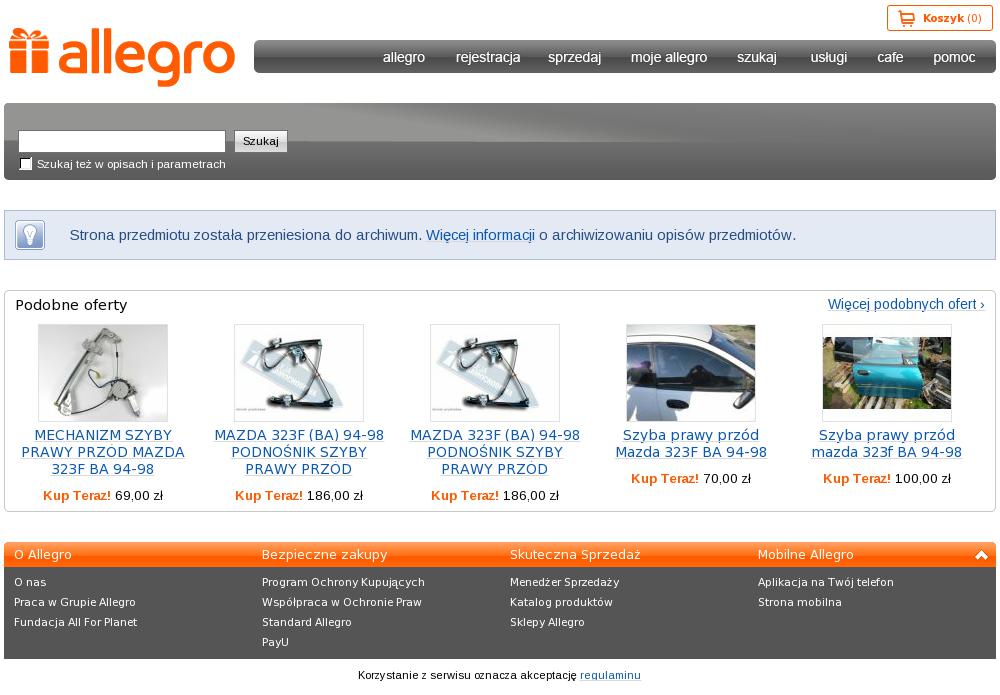Collapse the footer with the white arrow

(982, 555)
